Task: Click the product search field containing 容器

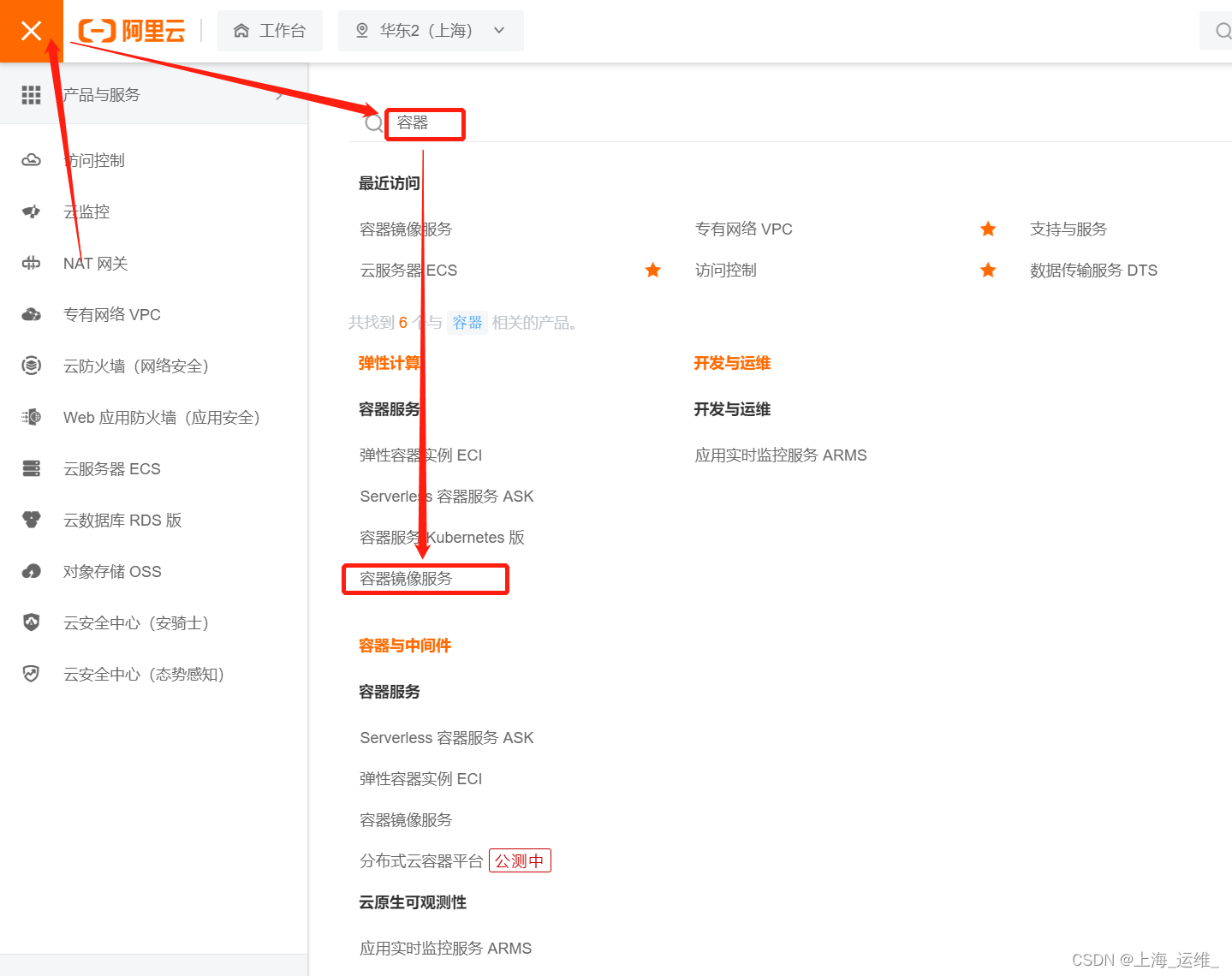Action: pyautogui.click(x=425, y=123)
